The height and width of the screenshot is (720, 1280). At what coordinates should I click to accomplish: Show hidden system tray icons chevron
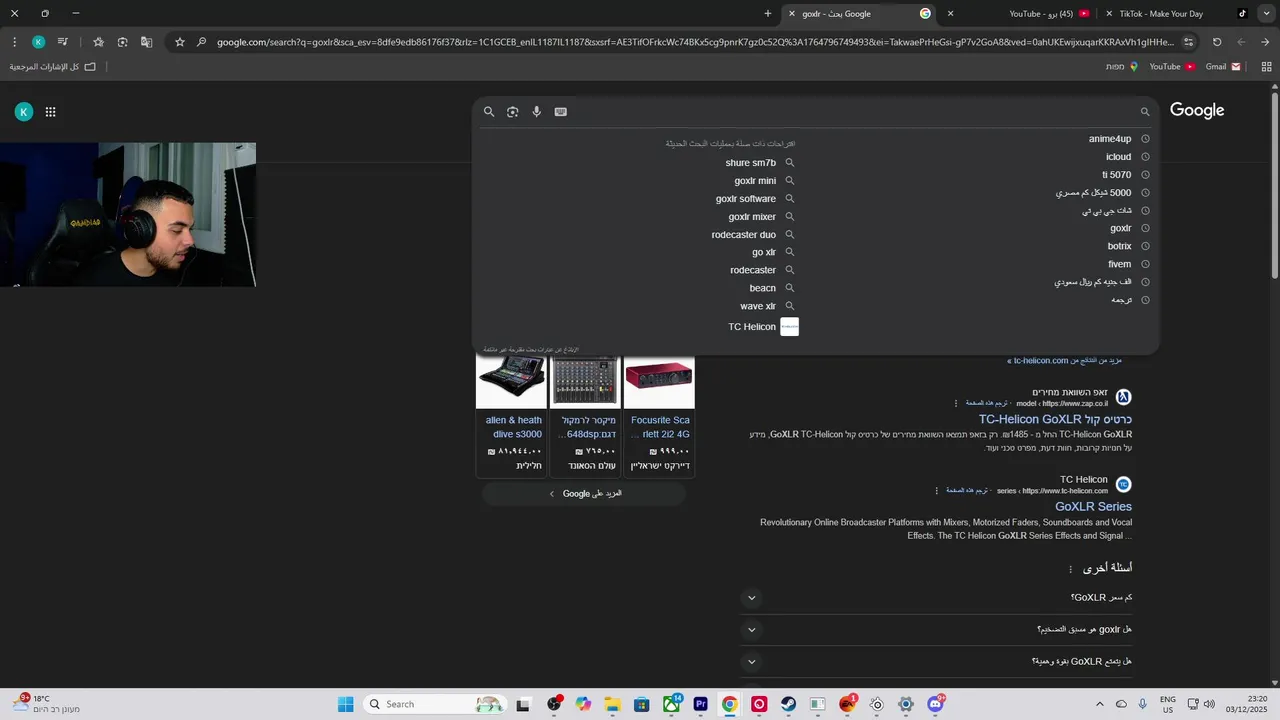tap(1099, 704)
